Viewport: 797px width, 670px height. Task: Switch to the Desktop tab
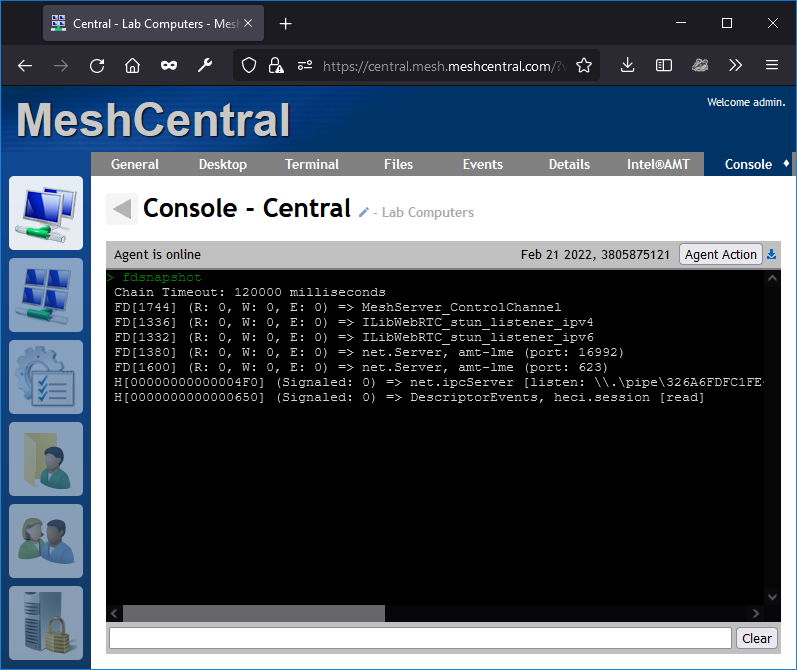pyautogui.click(x=223, y=164)
